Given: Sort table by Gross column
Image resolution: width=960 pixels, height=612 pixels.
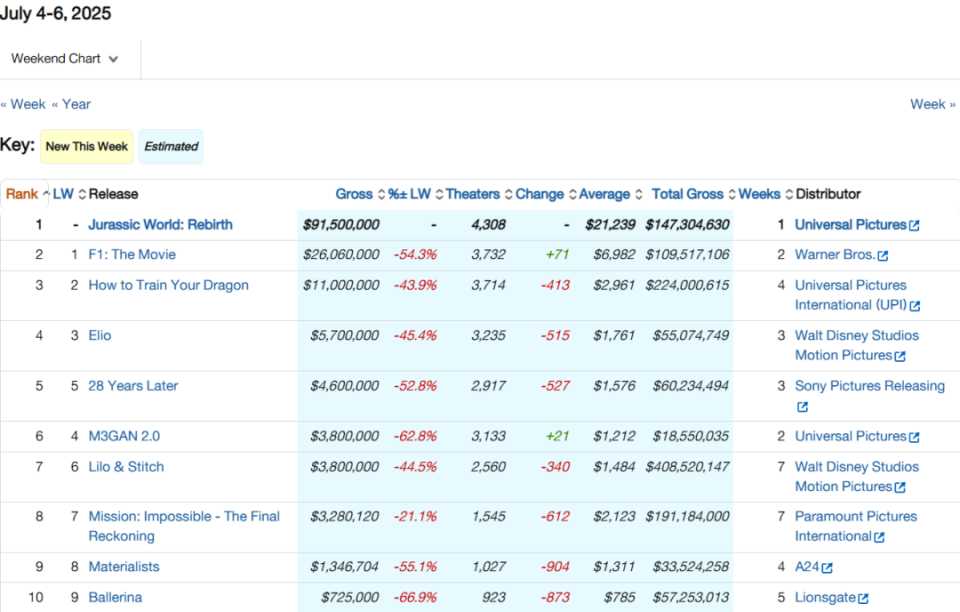Looking at the screenshot, I should click(x=360, y=194).
